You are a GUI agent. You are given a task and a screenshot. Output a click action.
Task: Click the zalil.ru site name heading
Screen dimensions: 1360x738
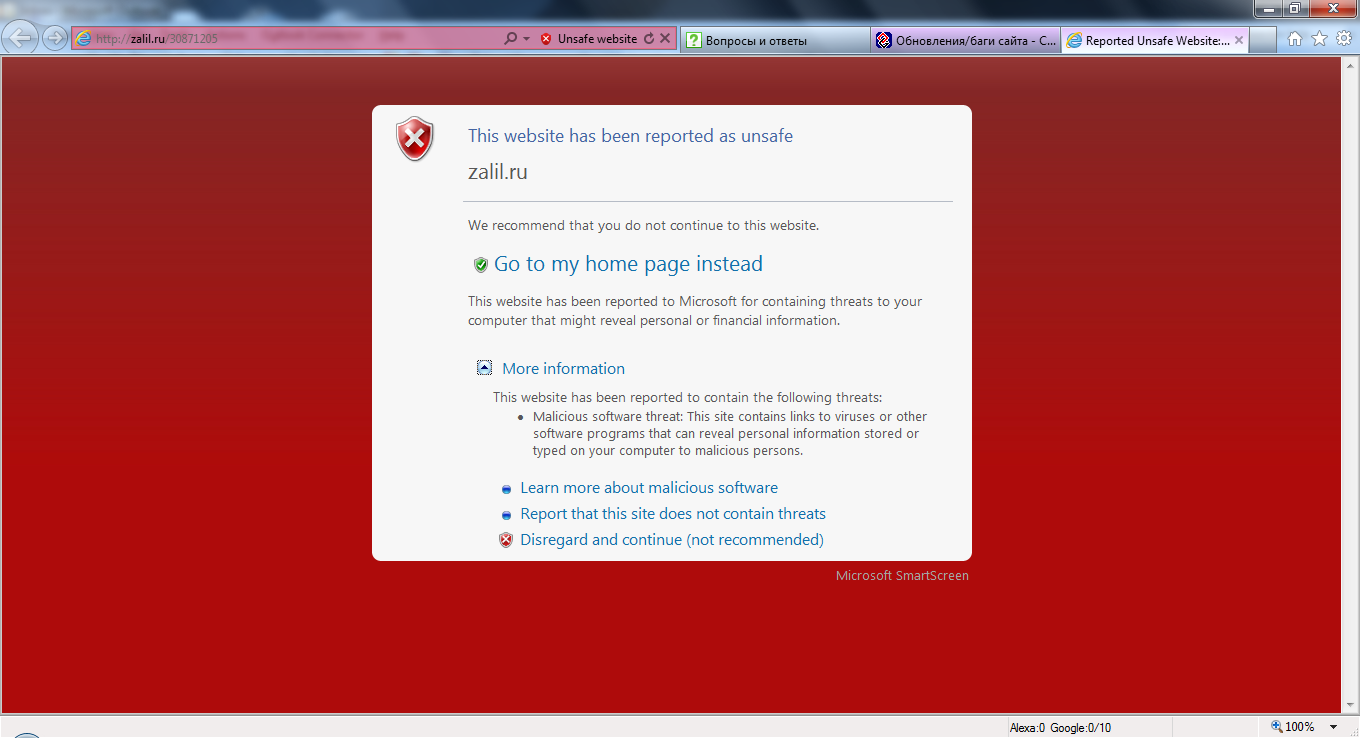pos(498,172)
